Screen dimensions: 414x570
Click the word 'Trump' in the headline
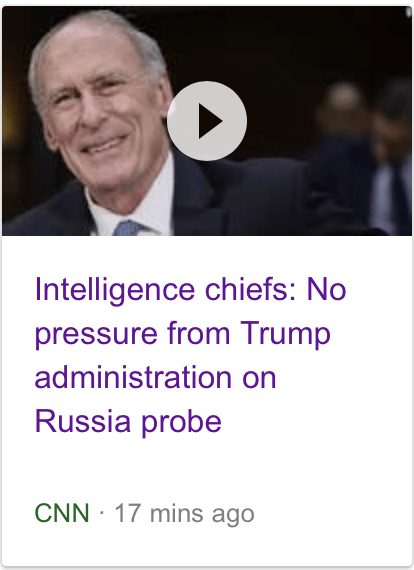click(285, 333)
